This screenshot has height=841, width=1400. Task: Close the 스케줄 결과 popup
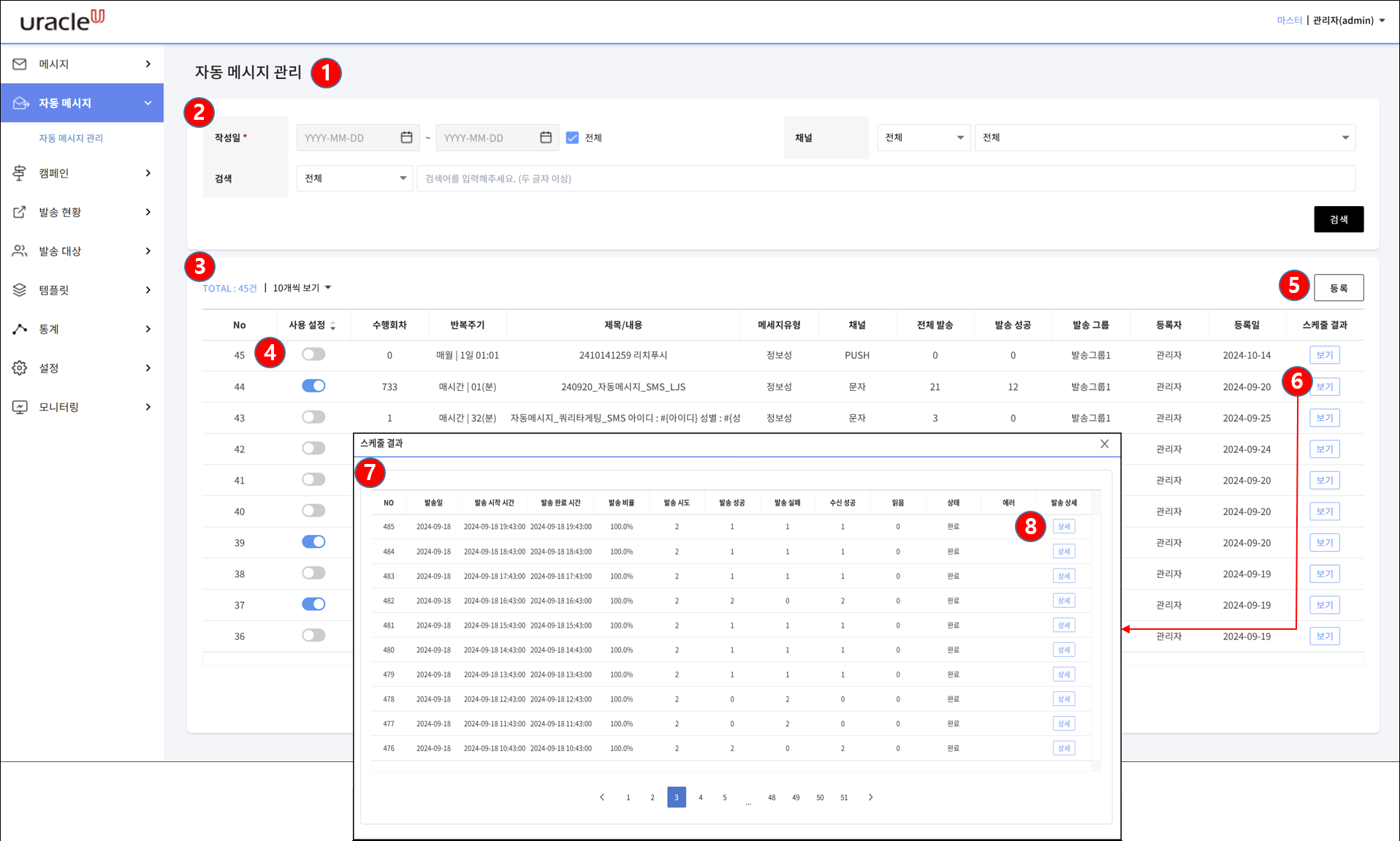coord(1104,444)
